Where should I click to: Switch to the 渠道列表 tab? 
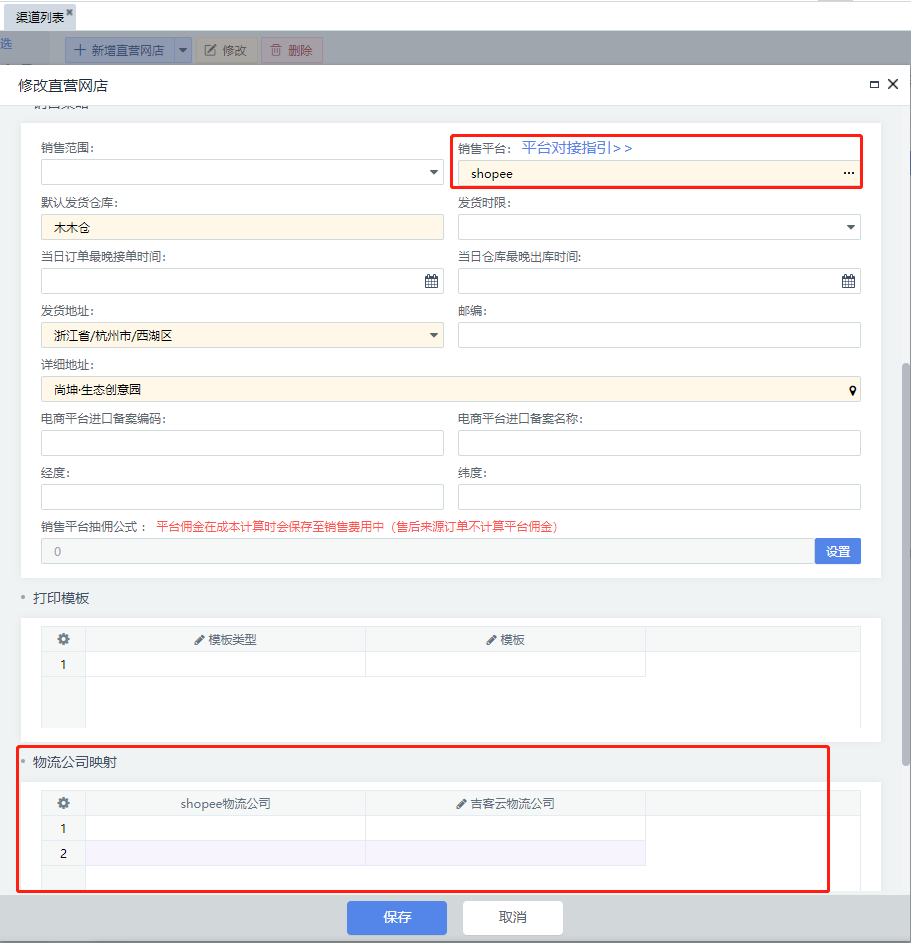pos(39,17)
